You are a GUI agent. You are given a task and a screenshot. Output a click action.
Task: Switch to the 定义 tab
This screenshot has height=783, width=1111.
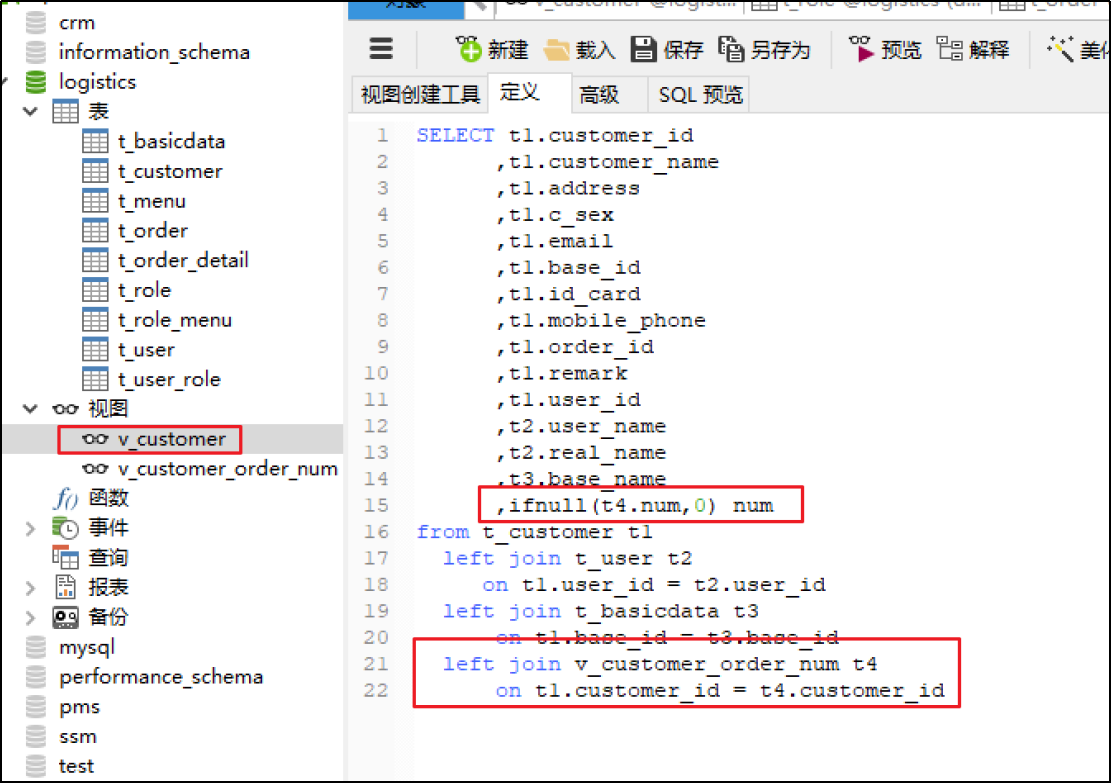[529, 93]
